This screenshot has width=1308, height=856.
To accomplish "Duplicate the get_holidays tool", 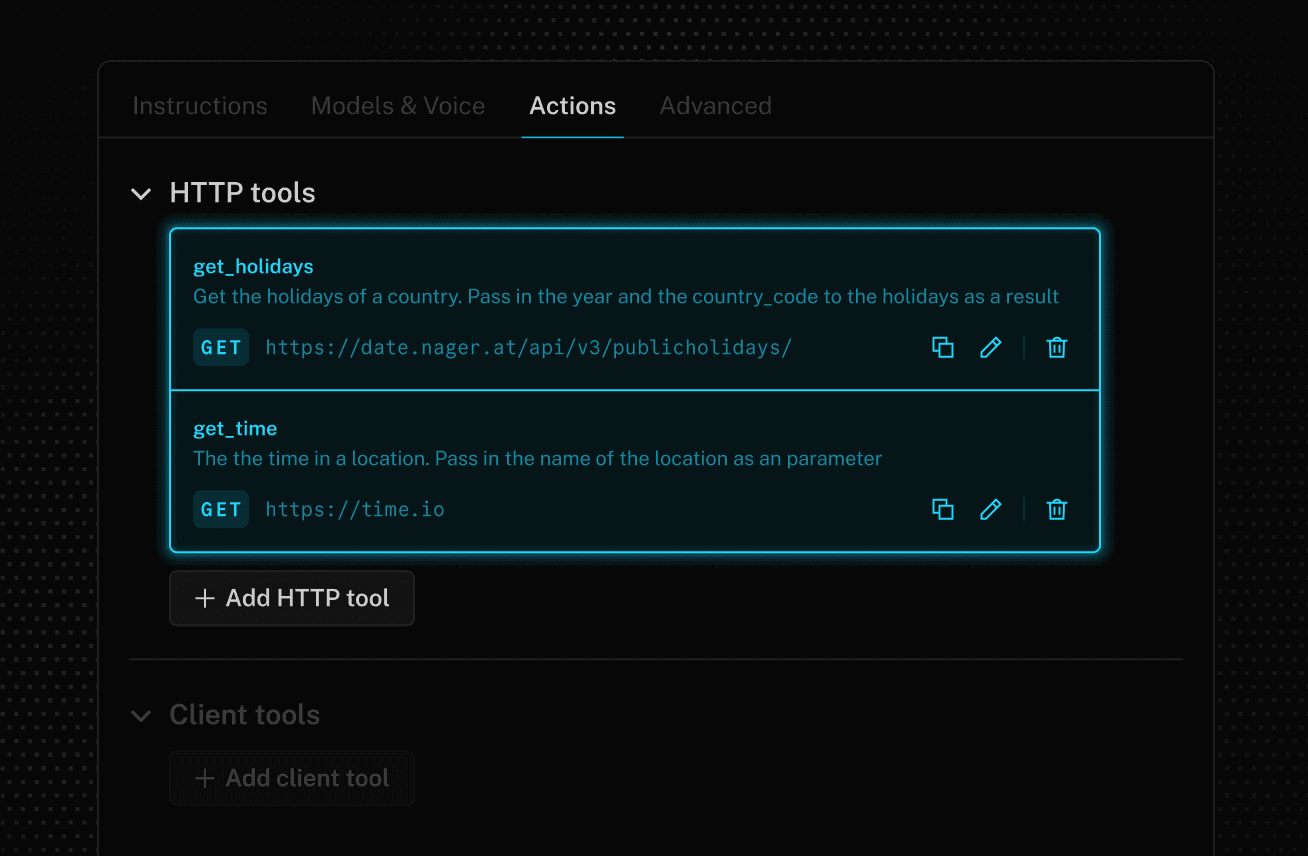I will pos(942,347).
